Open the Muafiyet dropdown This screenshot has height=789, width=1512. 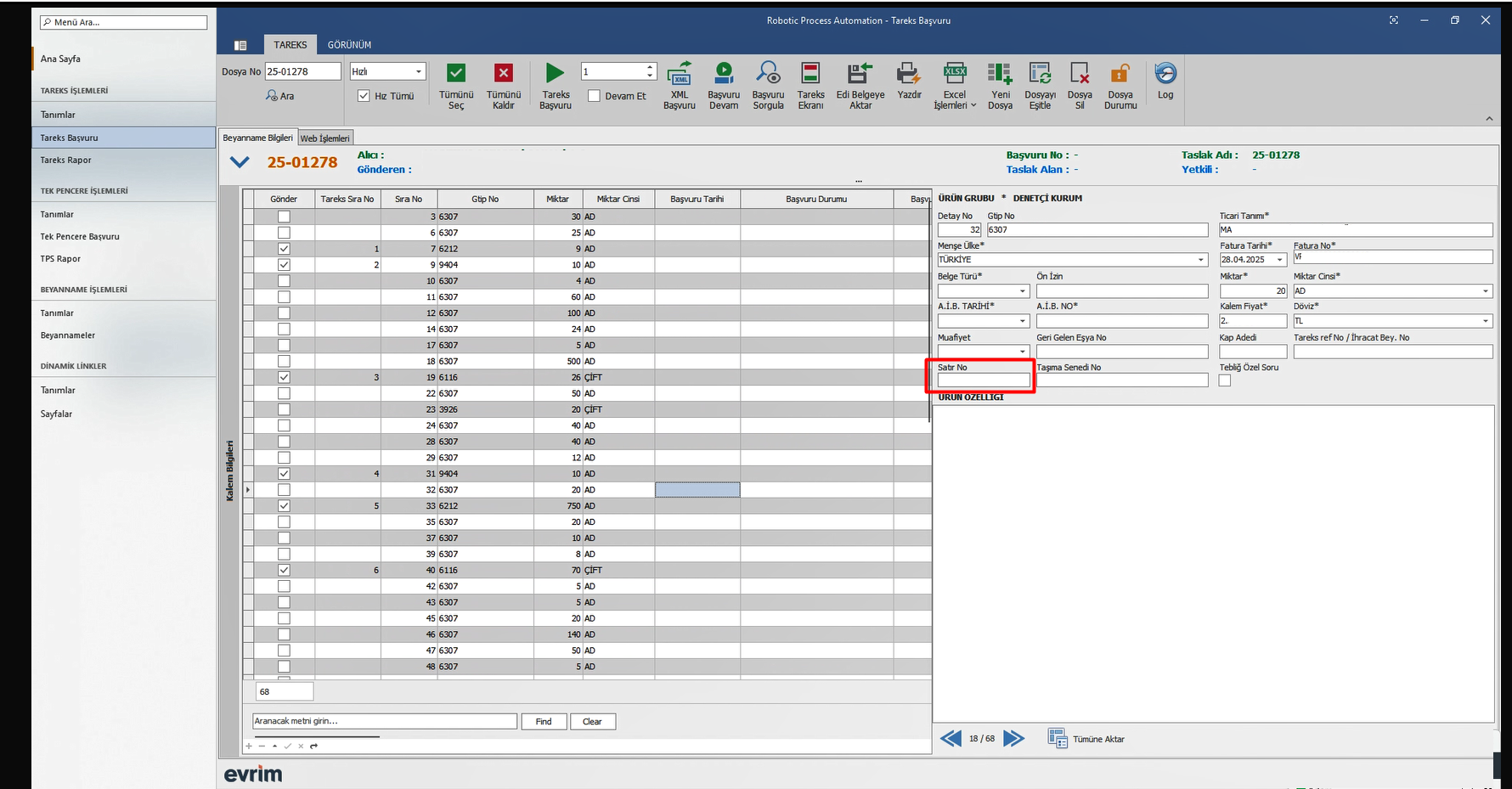[1023, 352]
